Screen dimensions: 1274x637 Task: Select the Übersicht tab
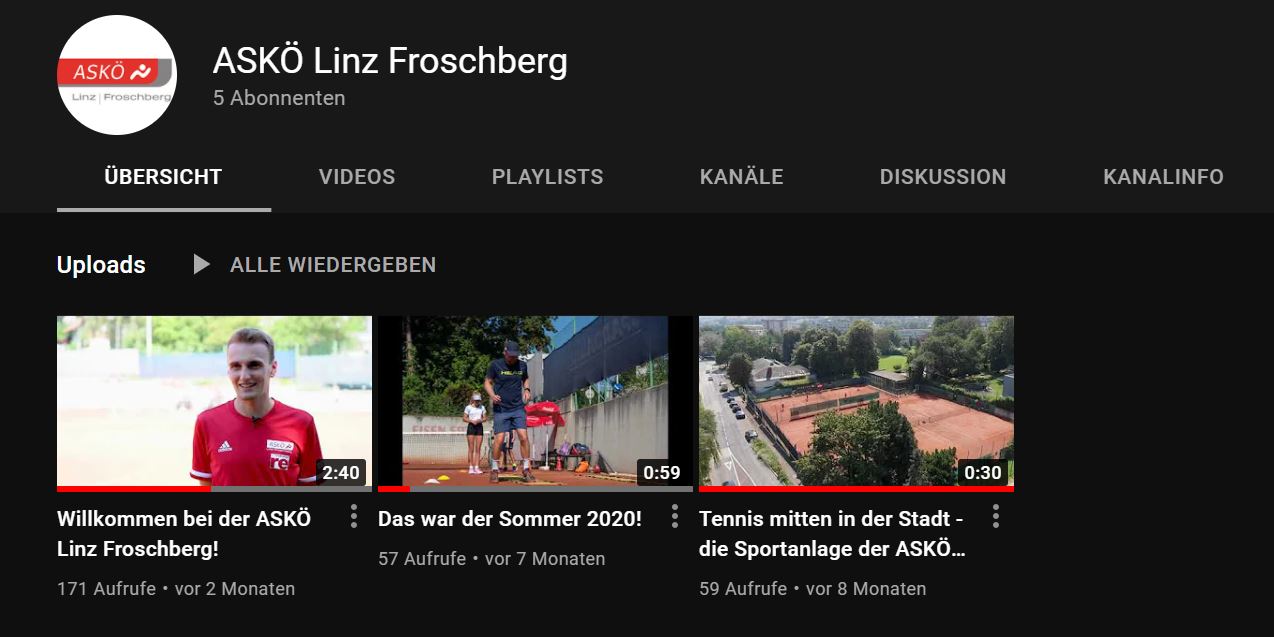164,177
